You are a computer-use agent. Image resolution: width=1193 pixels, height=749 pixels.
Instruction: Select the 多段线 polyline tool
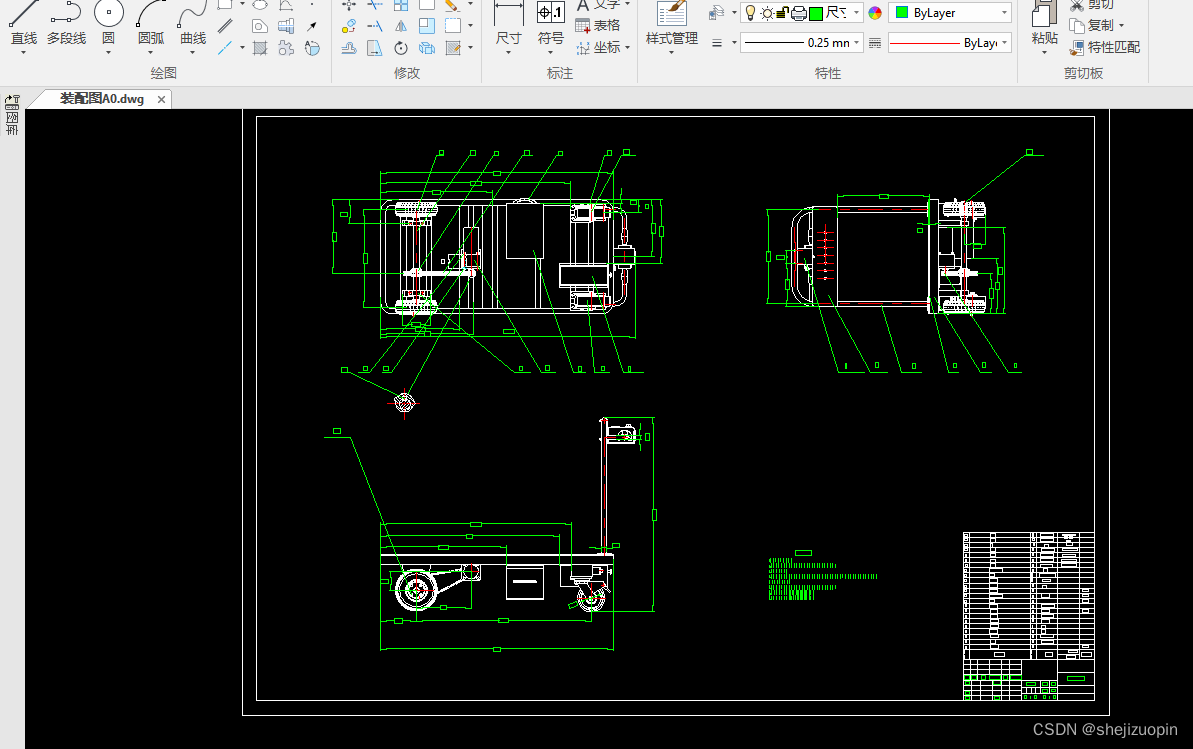[66, 23]
